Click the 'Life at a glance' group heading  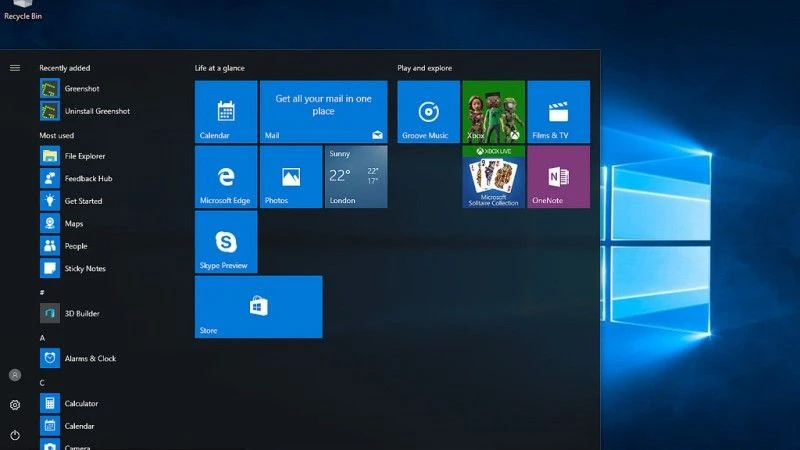pos(219,68)
